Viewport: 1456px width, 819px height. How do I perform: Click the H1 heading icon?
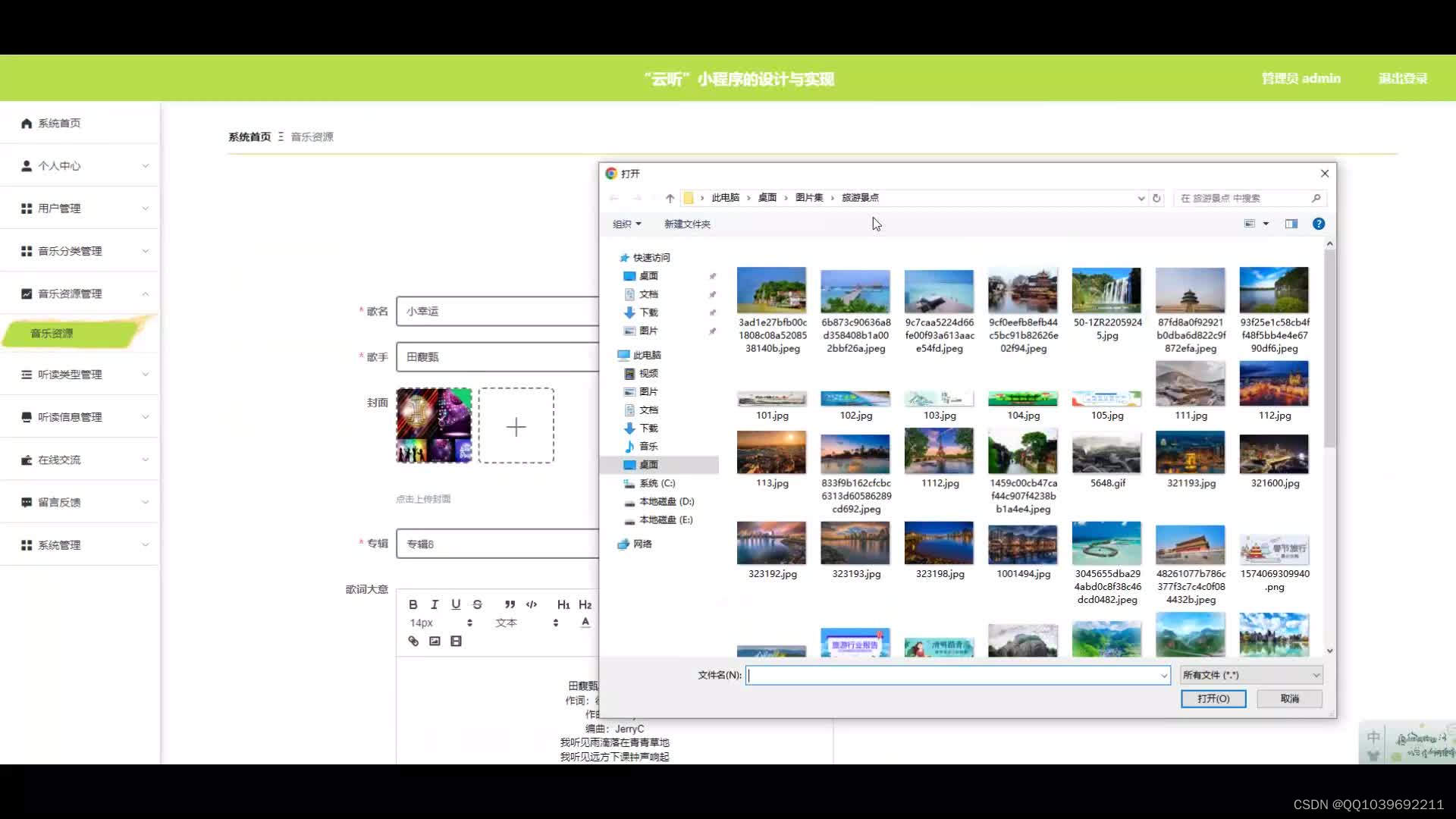point(562,603)
